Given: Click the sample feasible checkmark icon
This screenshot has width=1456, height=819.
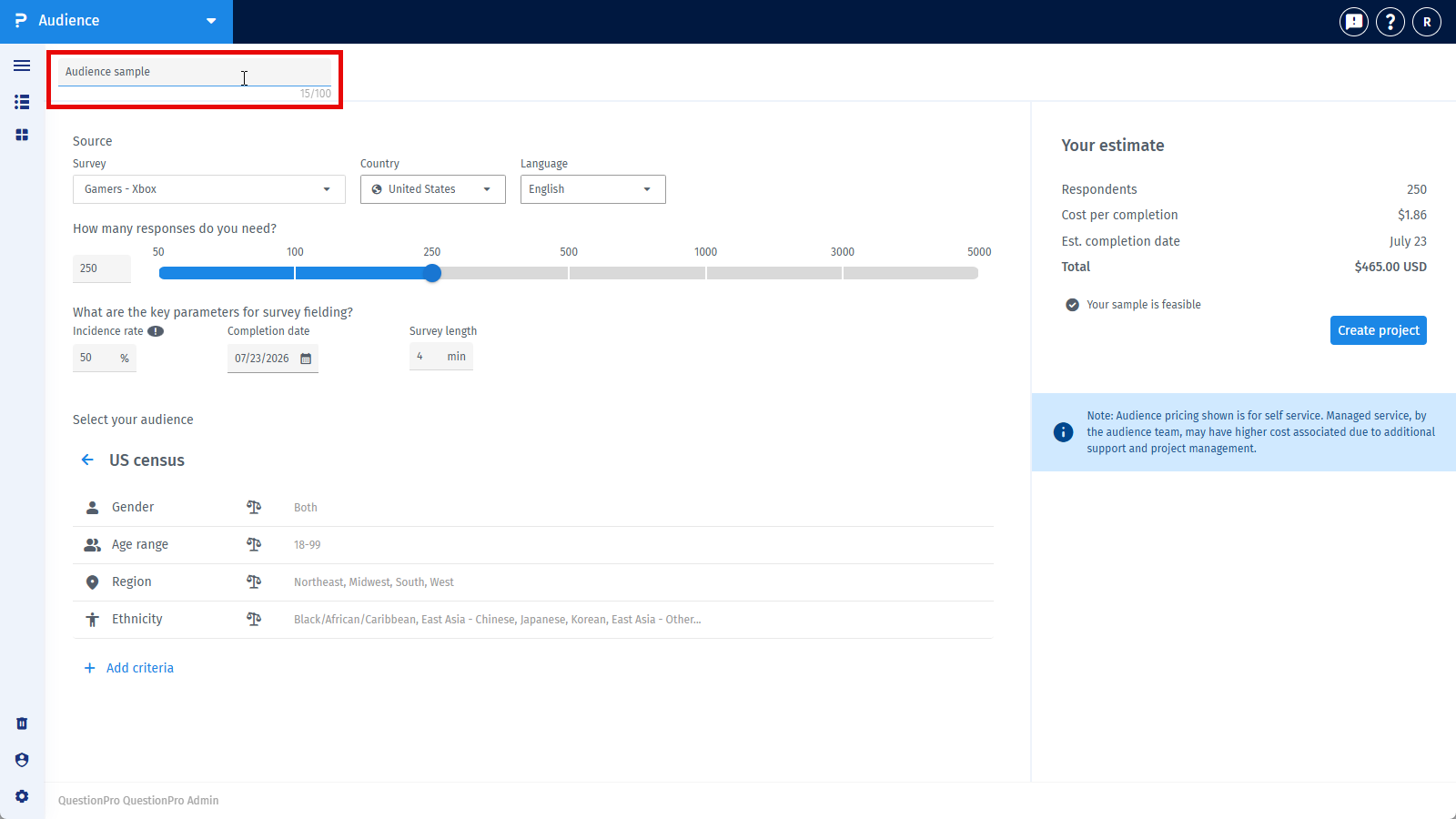Looking at the screenshot, I should pos(1072,305).
